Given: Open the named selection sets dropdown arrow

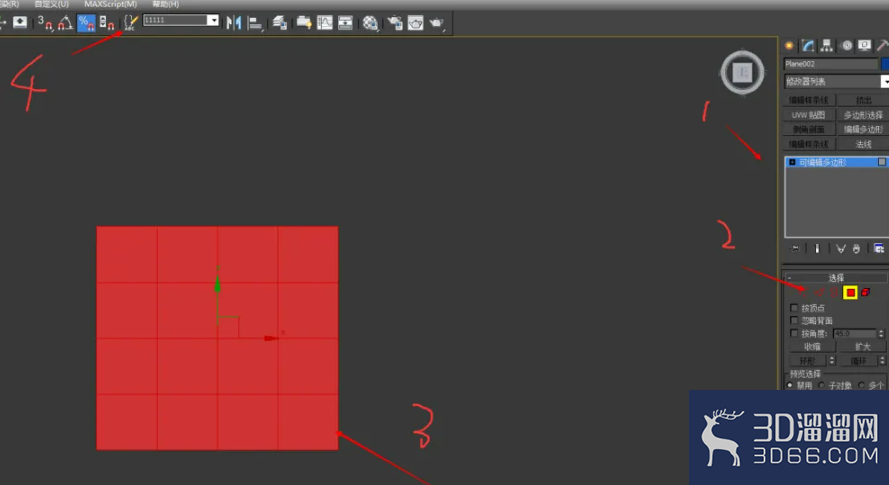Looking at the screenshot, I should tap(213, 20).
